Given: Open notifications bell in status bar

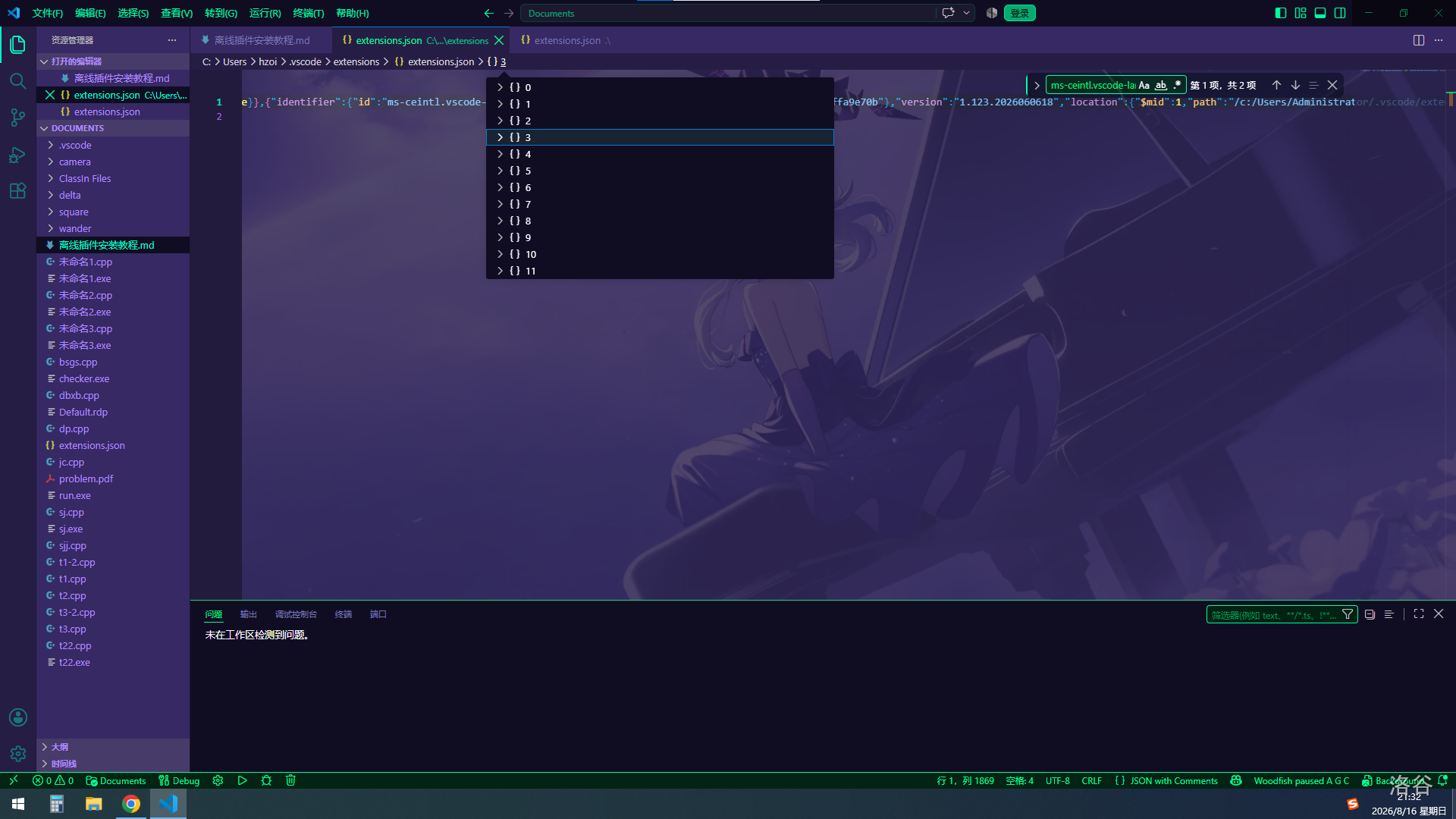Looking at the screenshot, I should click(1442, 780).
